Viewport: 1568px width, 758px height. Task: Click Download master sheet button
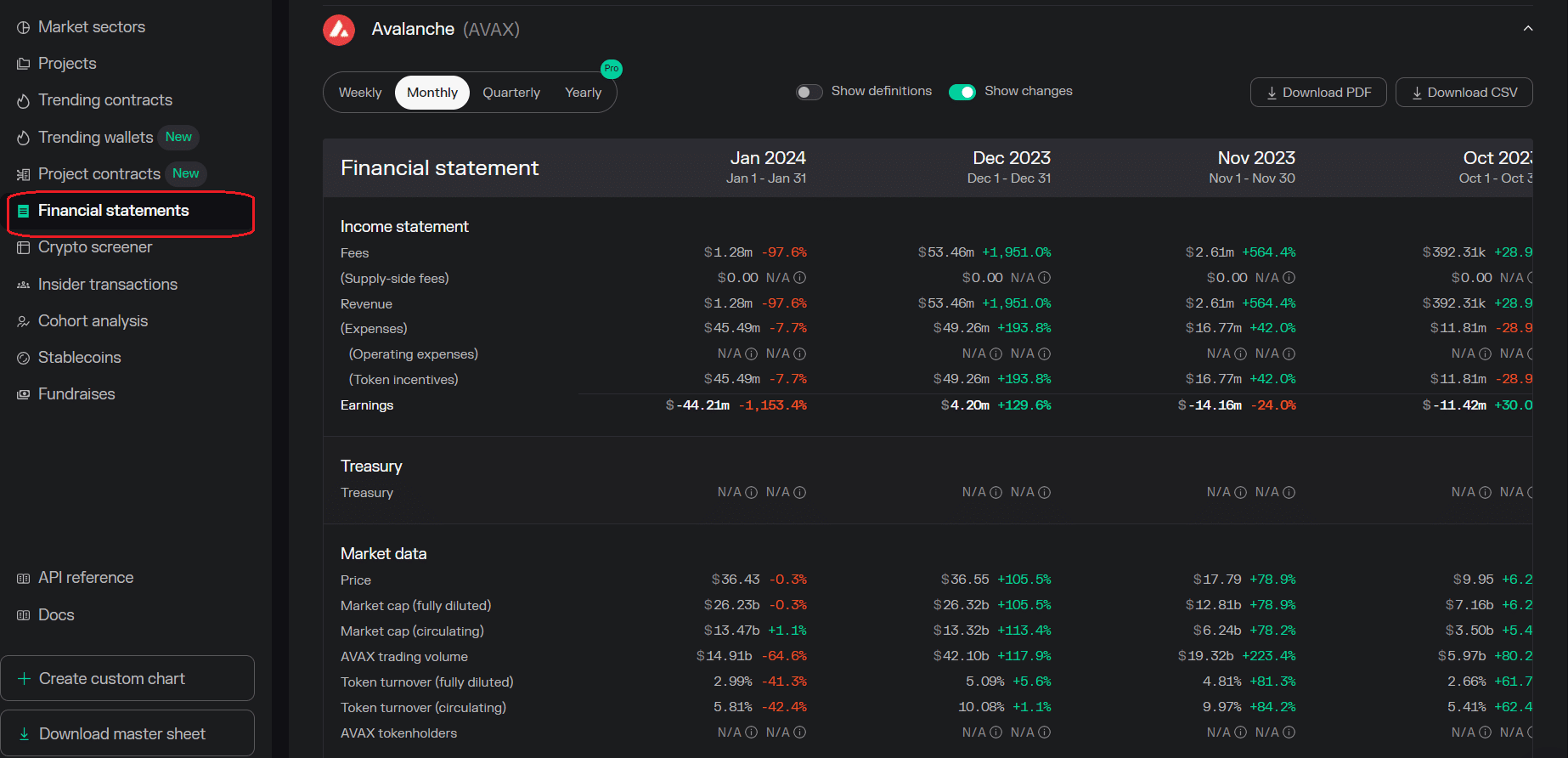pyautogui.click(x=127, y=733)
